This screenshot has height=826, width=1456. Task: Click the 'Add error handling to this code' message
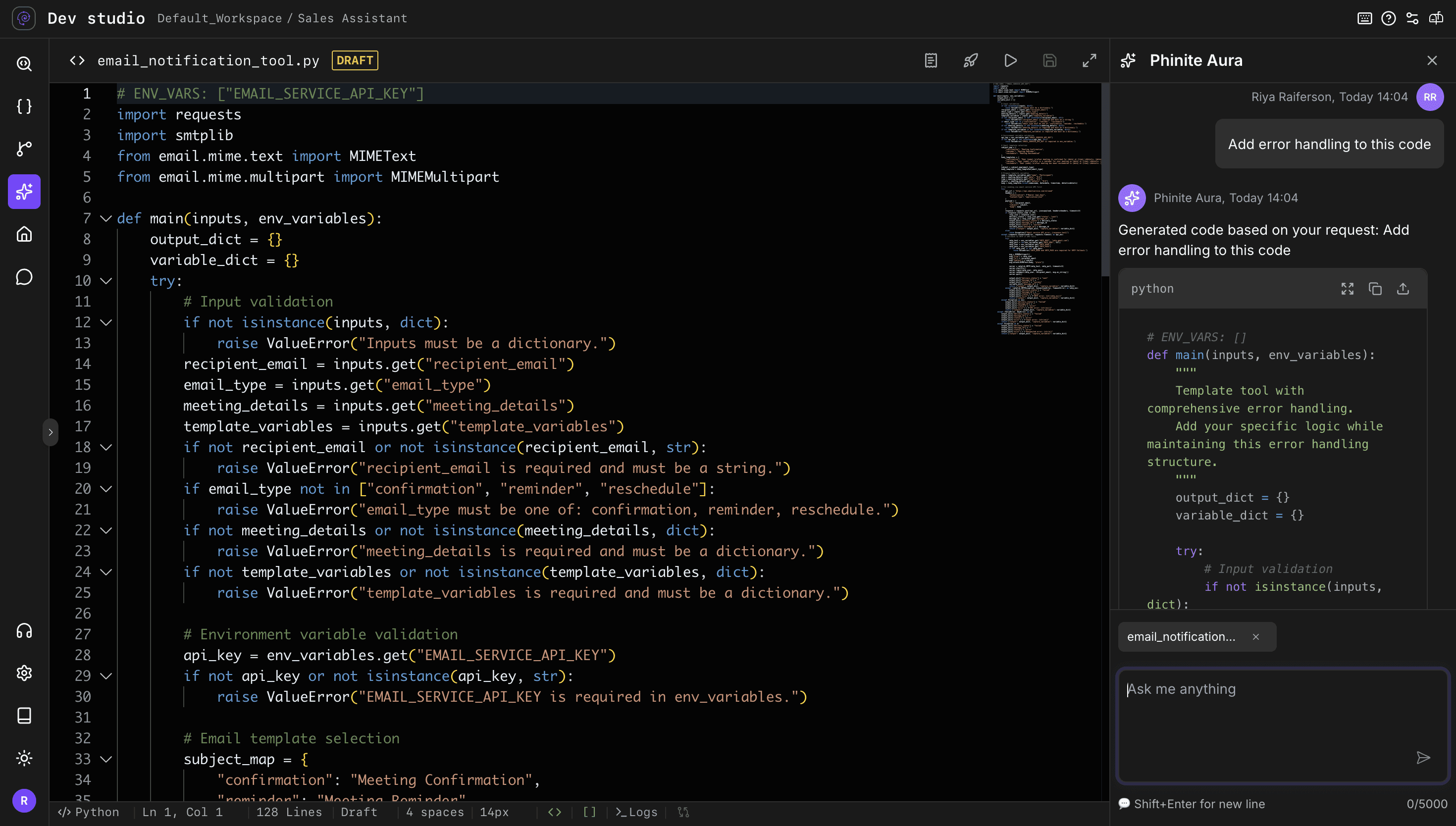(1329, 144)
